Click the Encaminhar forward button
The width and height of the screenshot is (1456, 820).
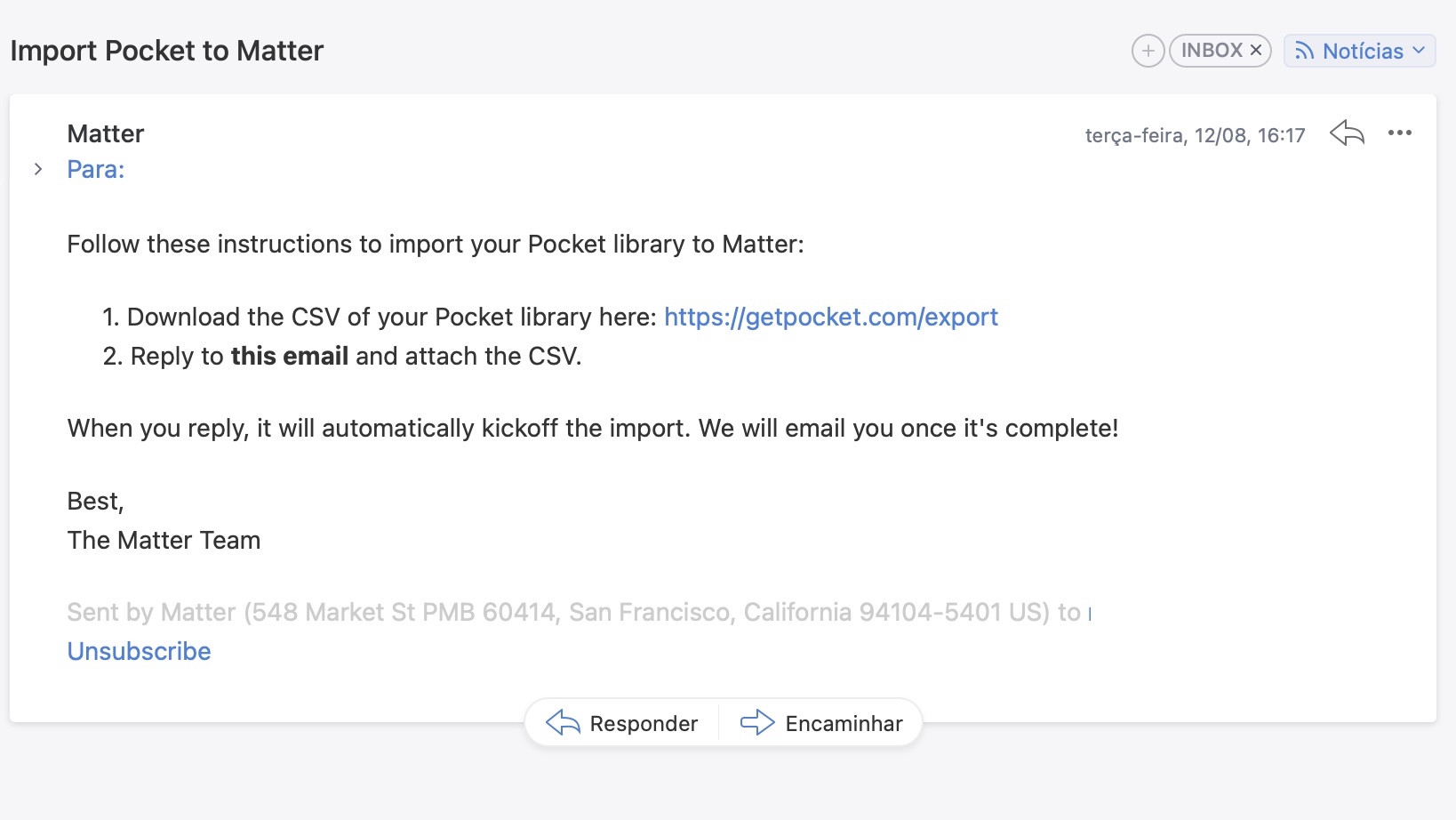point(821,723)
